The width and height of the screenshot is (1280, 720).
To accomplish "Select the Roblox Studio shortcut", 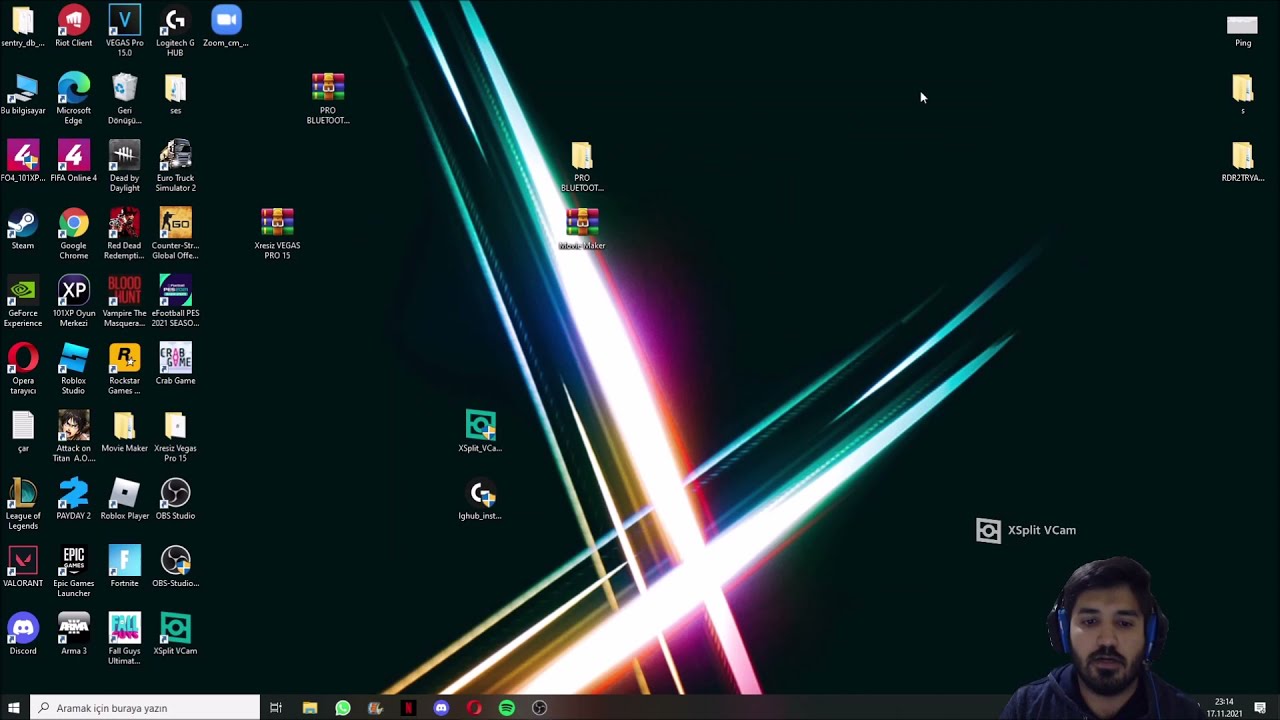I will [73, 369].
